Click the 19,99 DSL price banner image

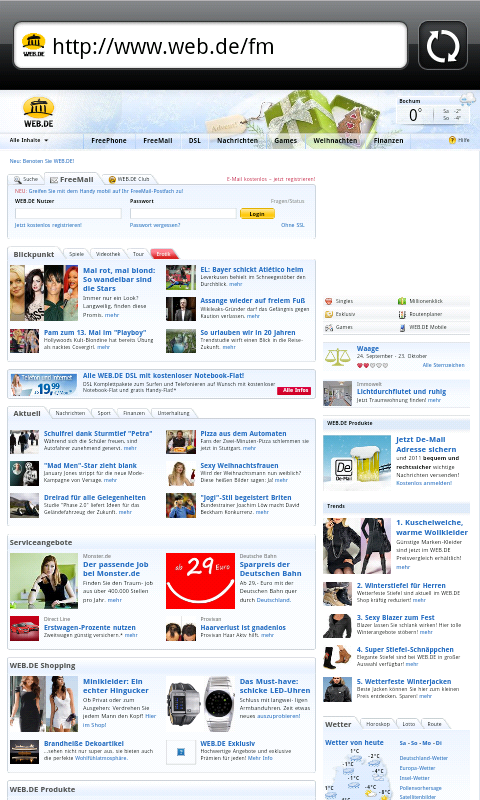(44, 385)
